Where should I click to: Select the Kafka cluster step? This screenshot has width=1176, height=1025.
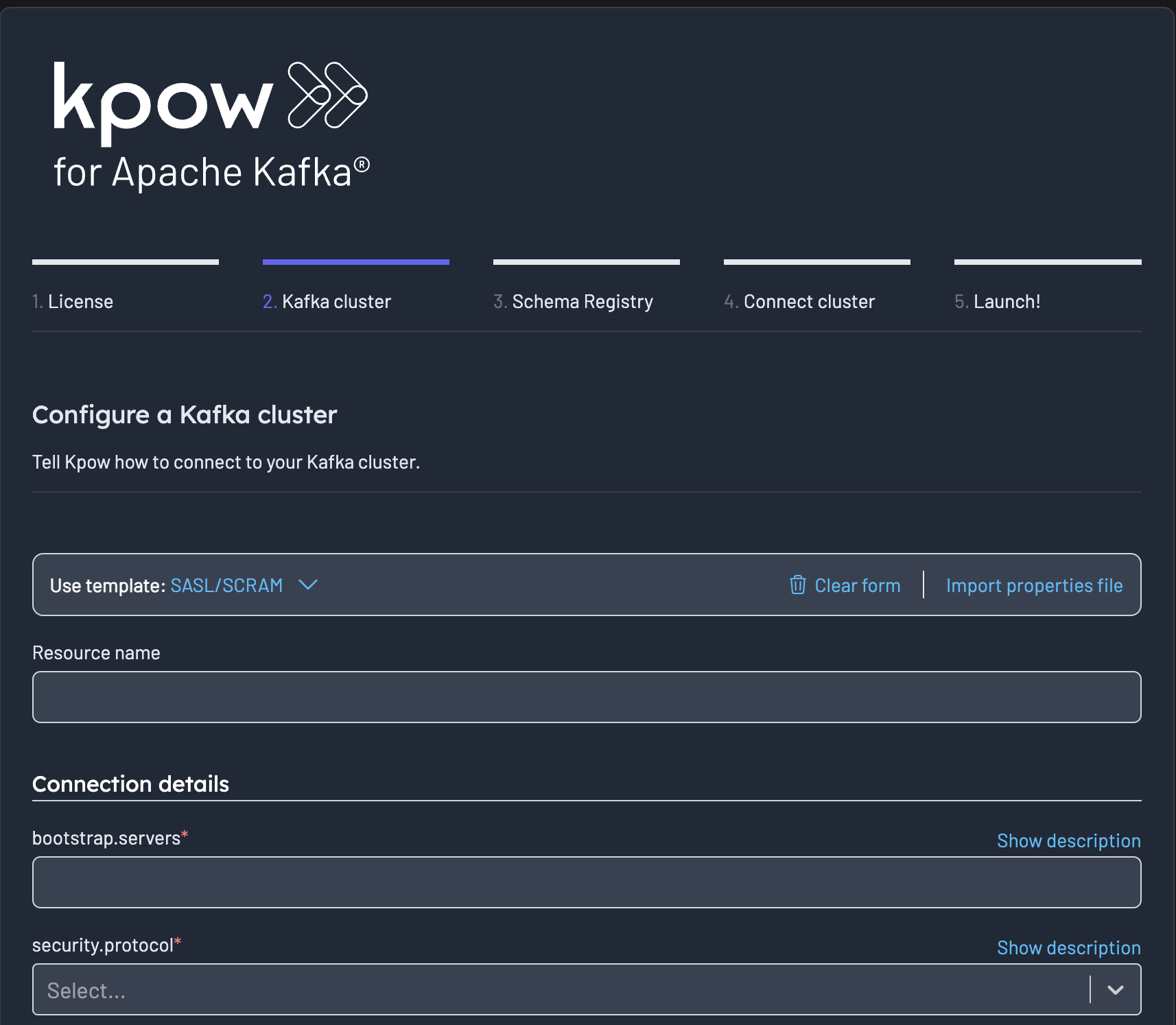(x=327, y=301)
